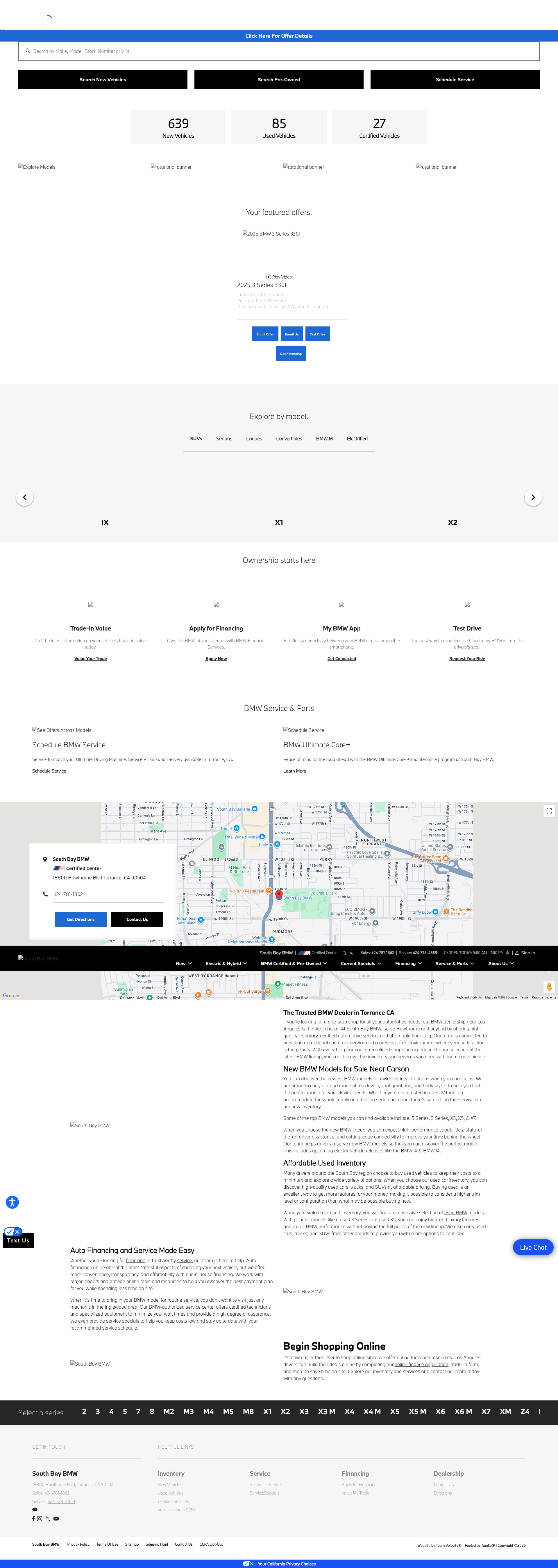Image resolution: width=558 pixels, height=1568 pixels.
Task: Click the Learn More link
Action: tap(295, 771)
